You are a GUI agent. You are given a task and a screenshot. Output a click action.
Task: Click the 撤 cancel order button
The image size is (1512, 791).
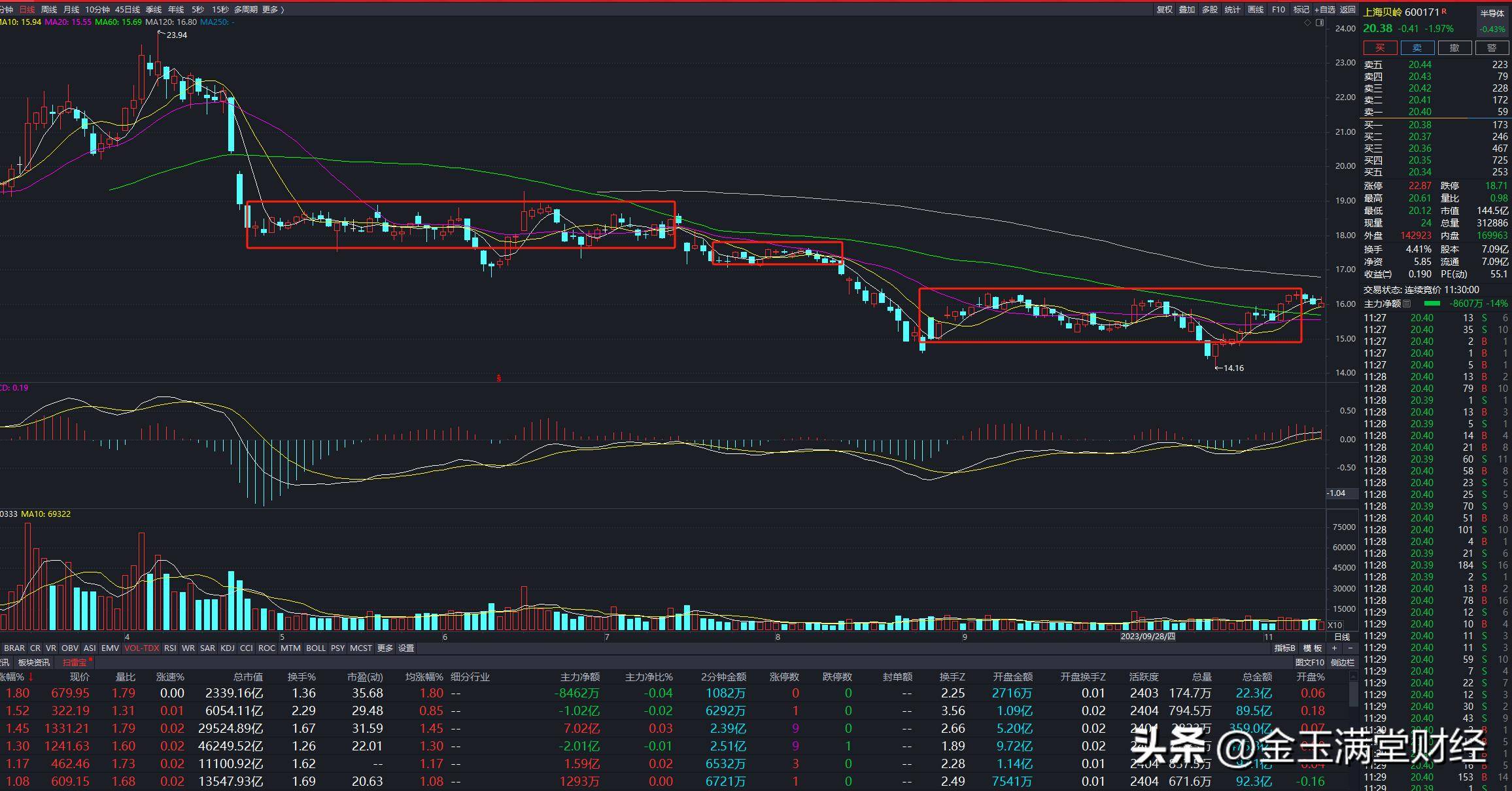[x=1454, y=48]
